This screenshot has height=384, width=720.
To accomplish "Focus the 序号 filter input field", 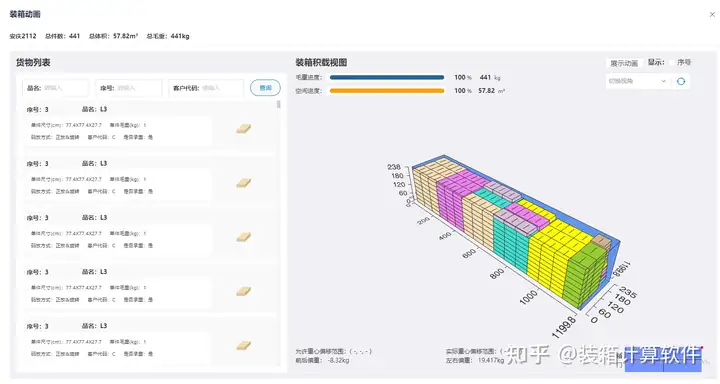I will click(129, 88).
